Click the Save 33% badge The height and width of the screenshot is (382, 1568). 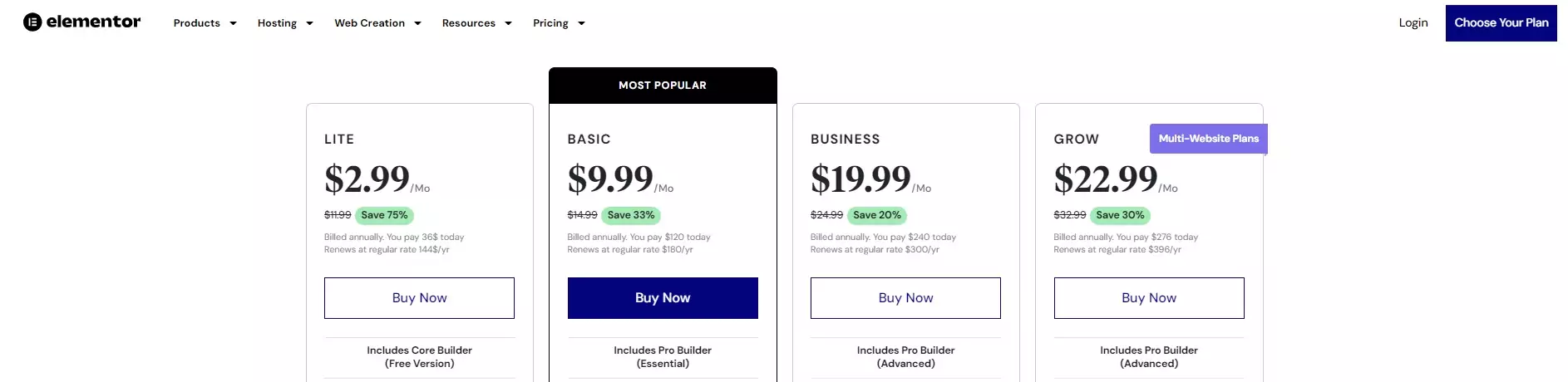(631, 215)
